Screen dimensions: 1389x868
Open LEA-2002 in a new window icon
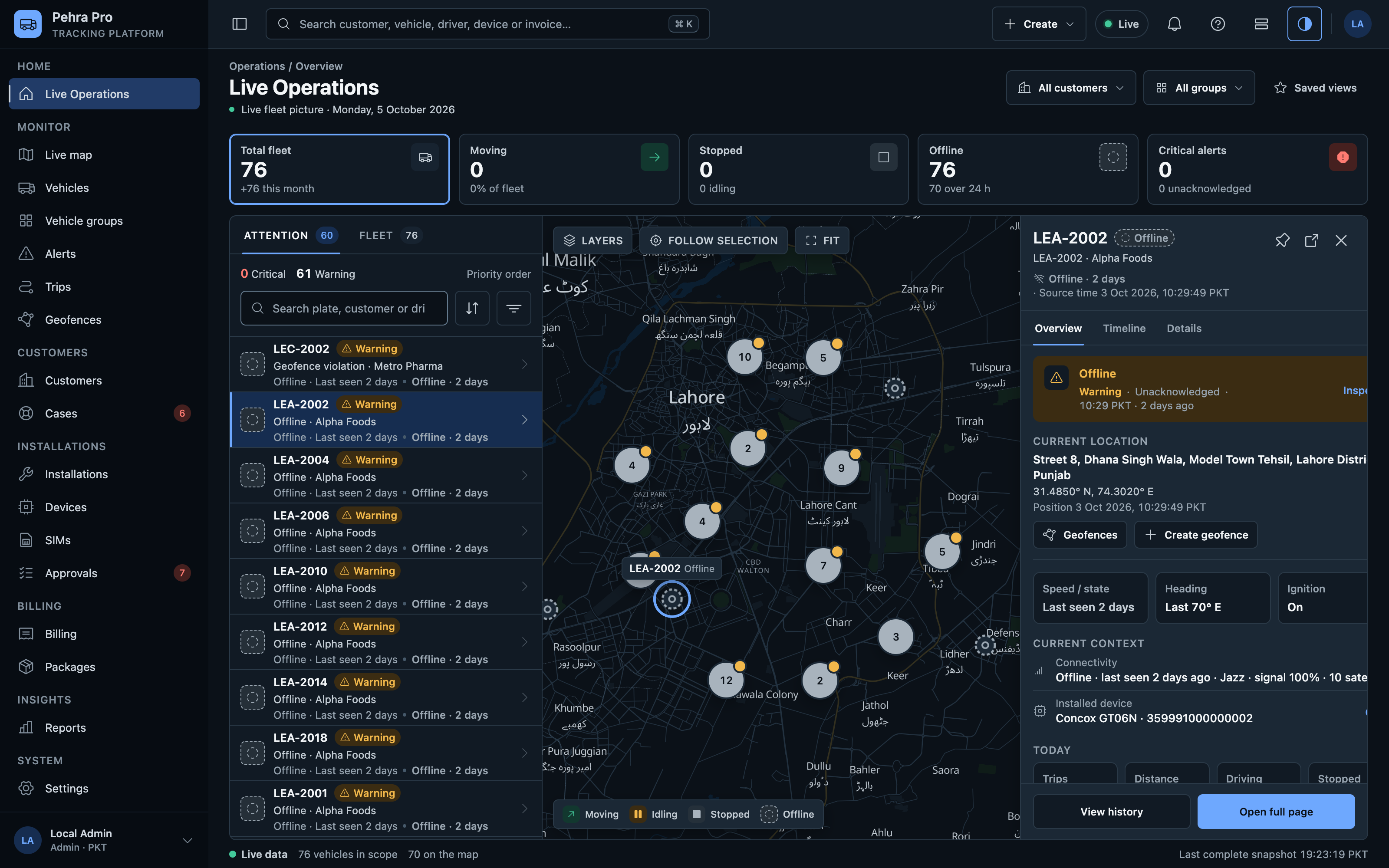click(1311, 240)
